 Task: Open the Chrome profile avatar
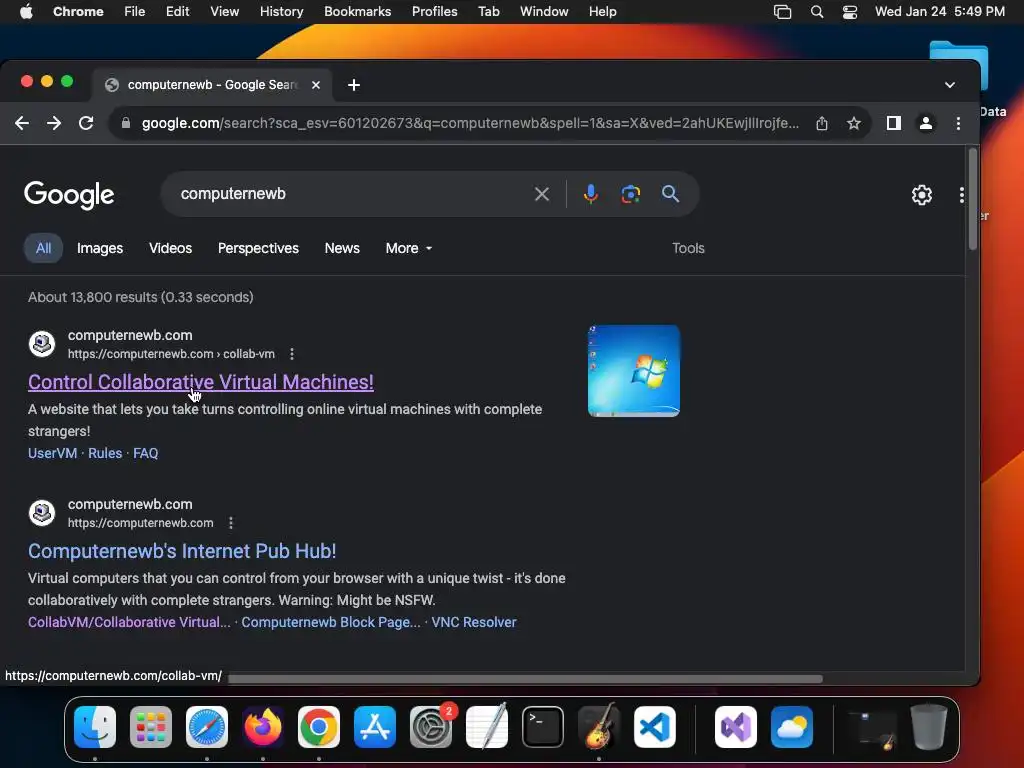point(925,123)
